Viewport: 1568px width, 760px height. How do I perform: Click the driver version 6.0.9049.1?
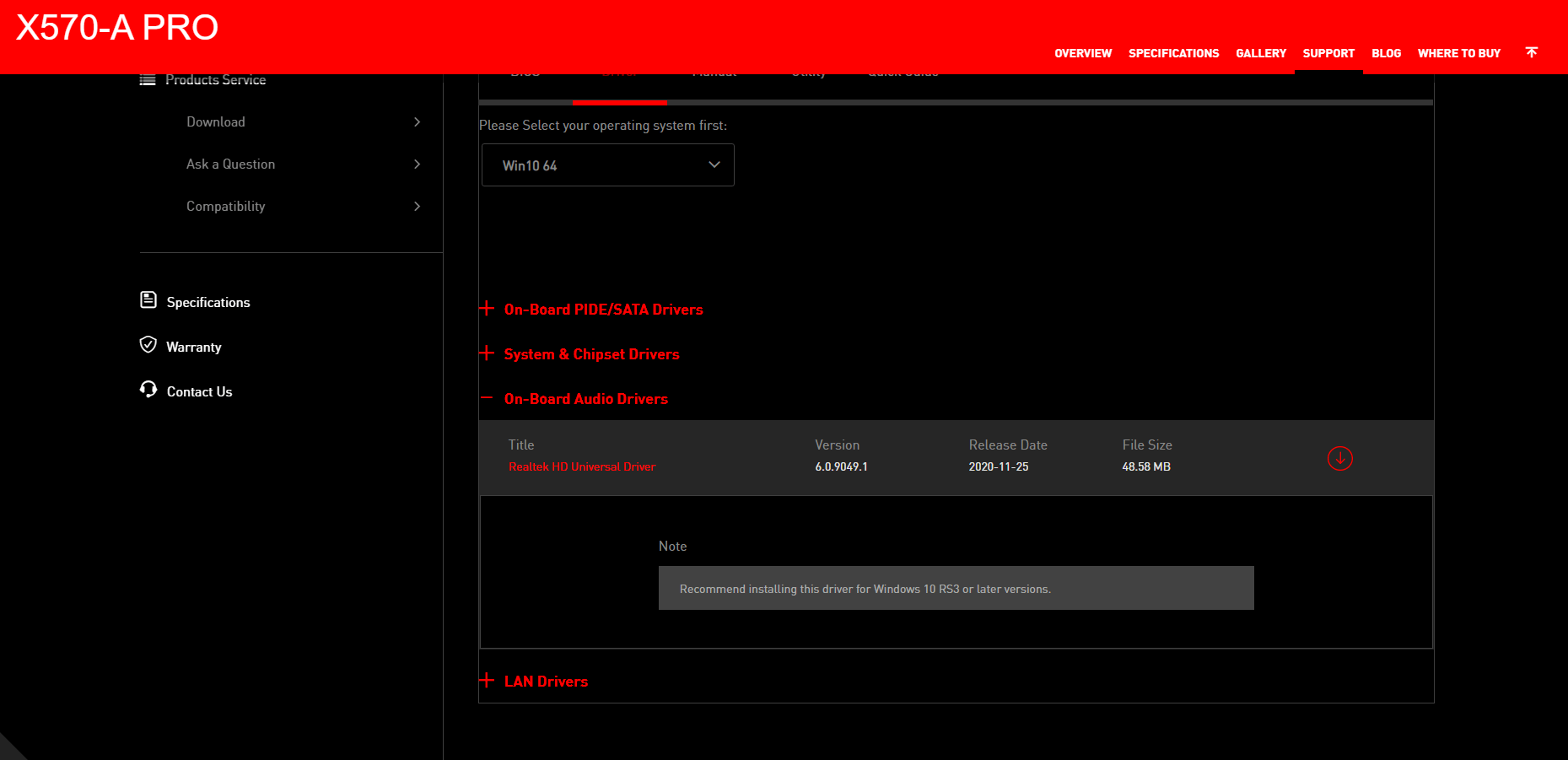pyautogui.click(x=841, y=466)
